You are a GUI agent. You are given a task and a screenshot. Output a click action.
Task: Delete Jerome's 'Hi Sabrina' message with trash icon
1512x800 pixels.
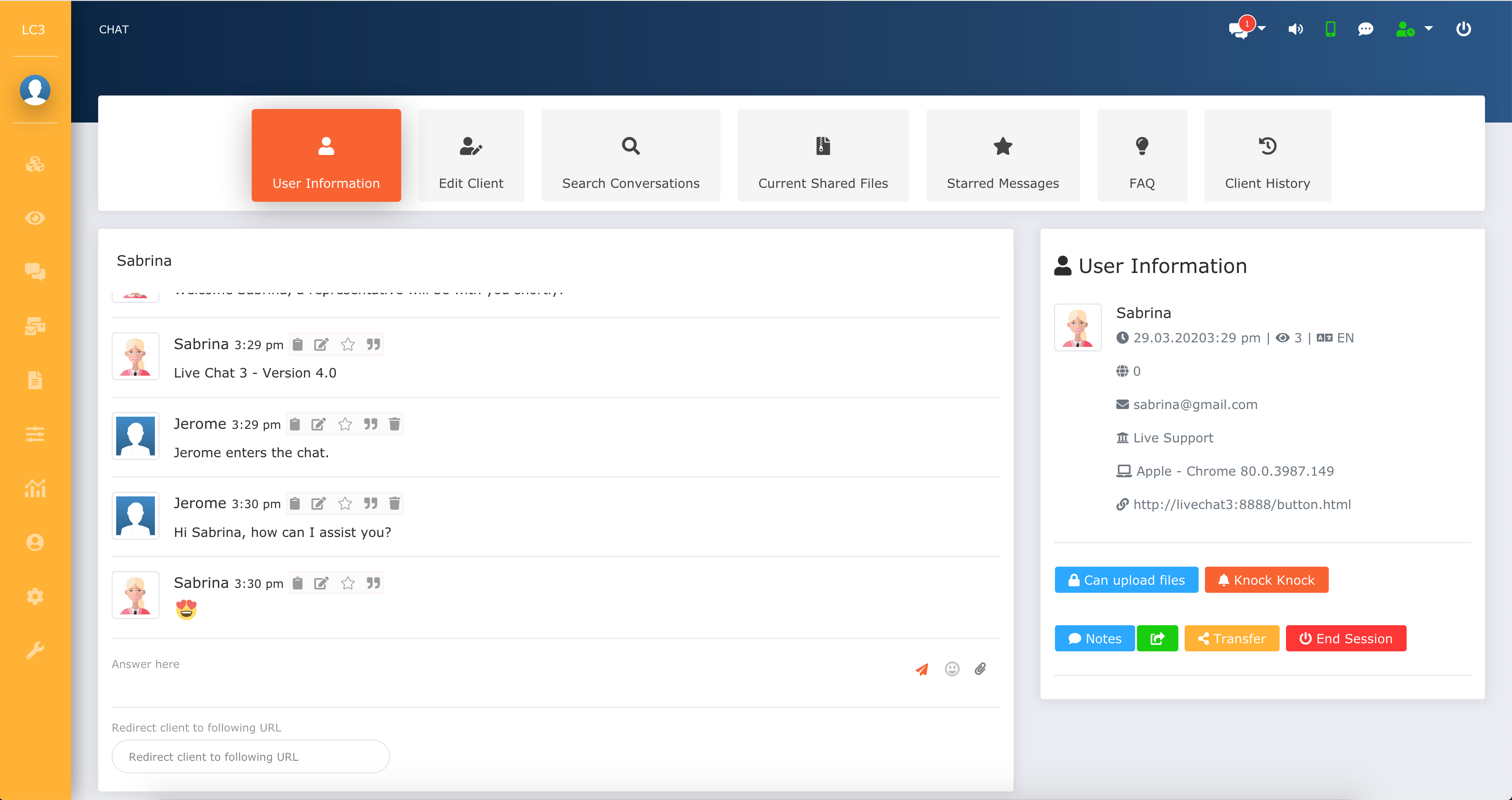click(x=394, y=503)
